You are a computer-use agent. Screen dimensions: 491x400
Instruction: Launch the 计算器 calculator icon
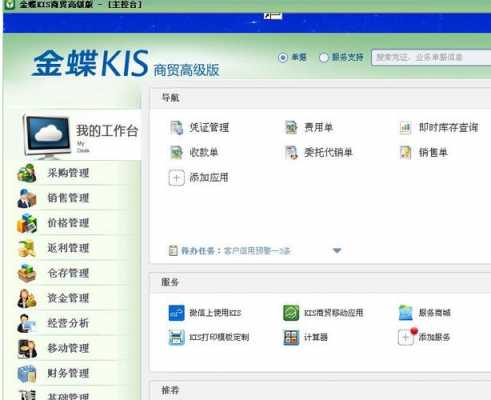click(x=291, y=337)
